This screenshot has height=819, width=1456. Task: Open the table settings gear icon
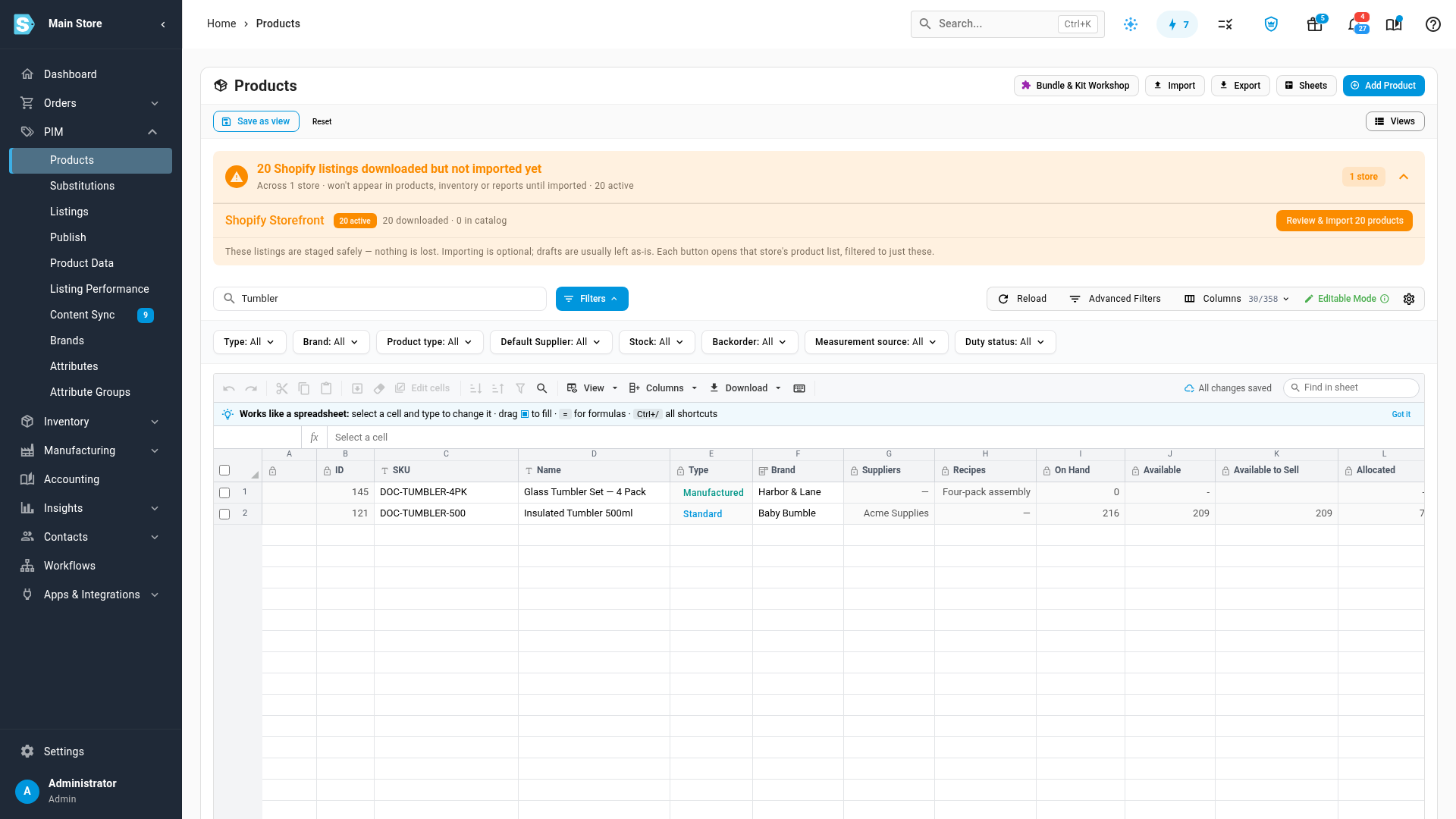point(1409,299)
